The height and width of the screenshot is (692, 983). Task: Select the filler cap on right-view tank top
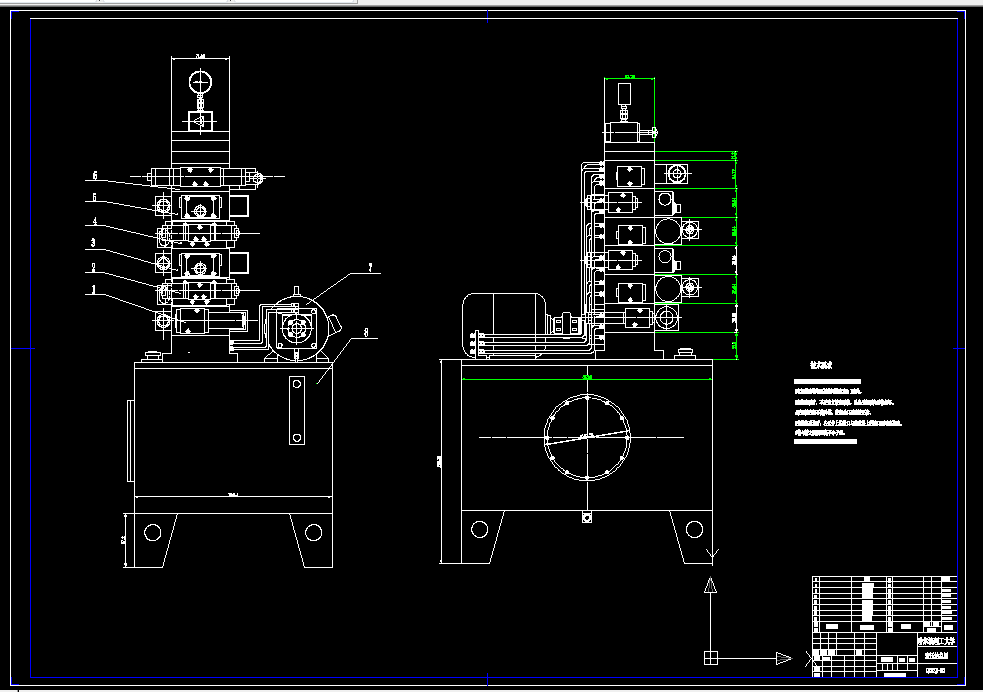pyautogui.click(x=685, y=355)
